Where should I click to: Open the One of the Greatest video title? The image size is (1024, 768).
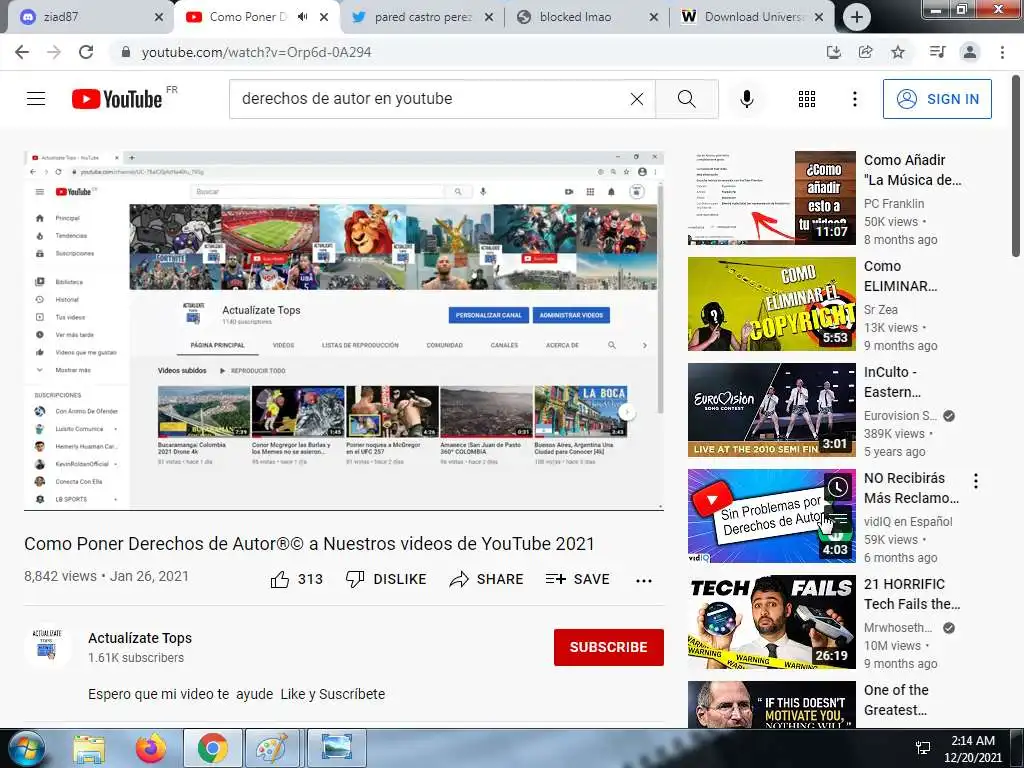pos(896,700)
